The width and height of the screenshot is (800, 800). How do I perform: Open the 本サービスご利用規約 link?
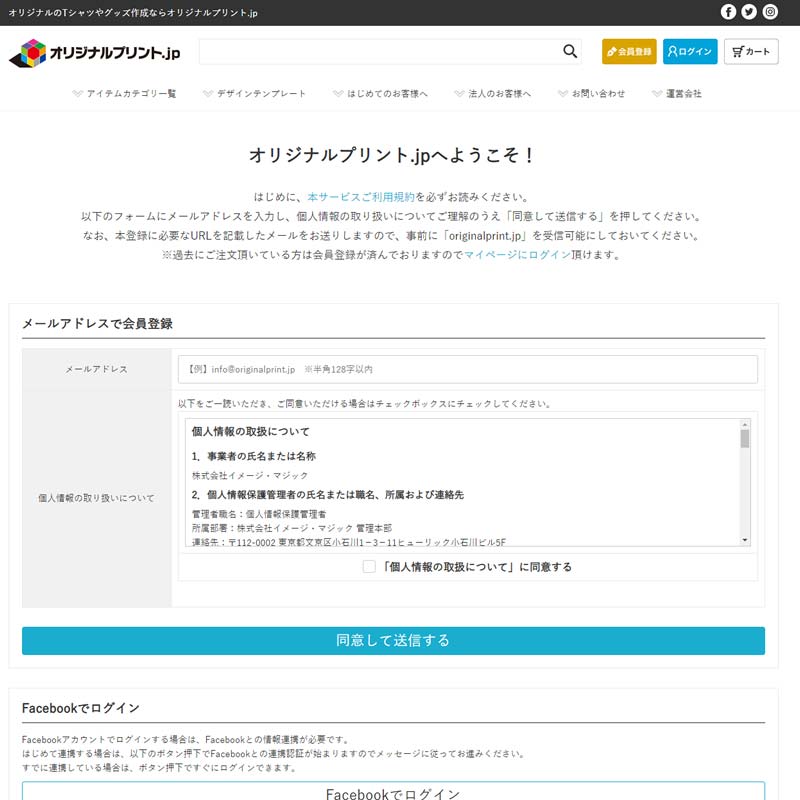361,197
